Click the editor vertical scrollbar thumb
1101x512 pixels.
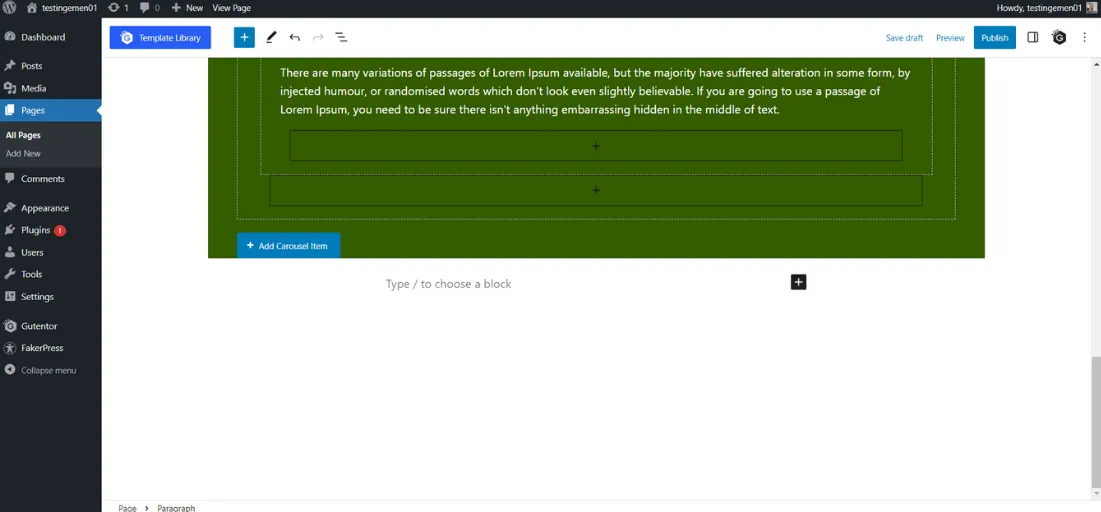[x=1095, y=421]
